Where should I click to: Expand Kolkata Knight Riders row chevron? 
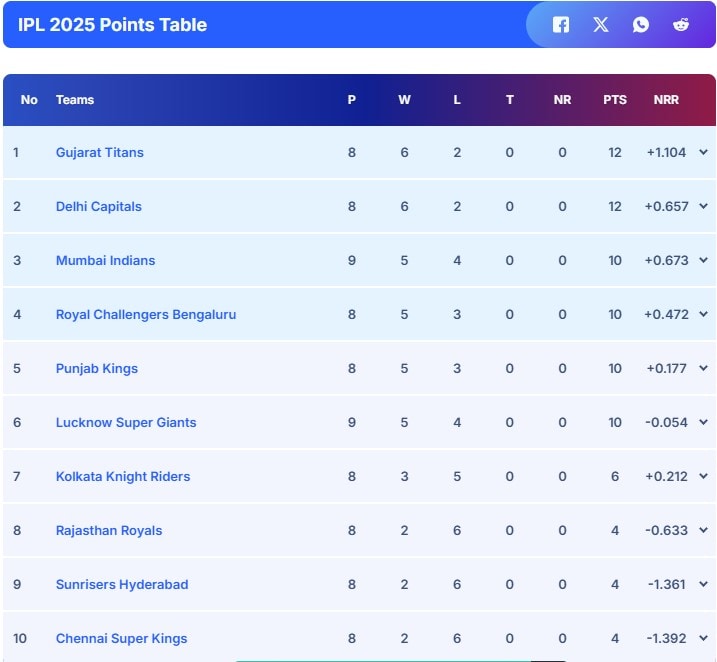[x=703, y=477]
